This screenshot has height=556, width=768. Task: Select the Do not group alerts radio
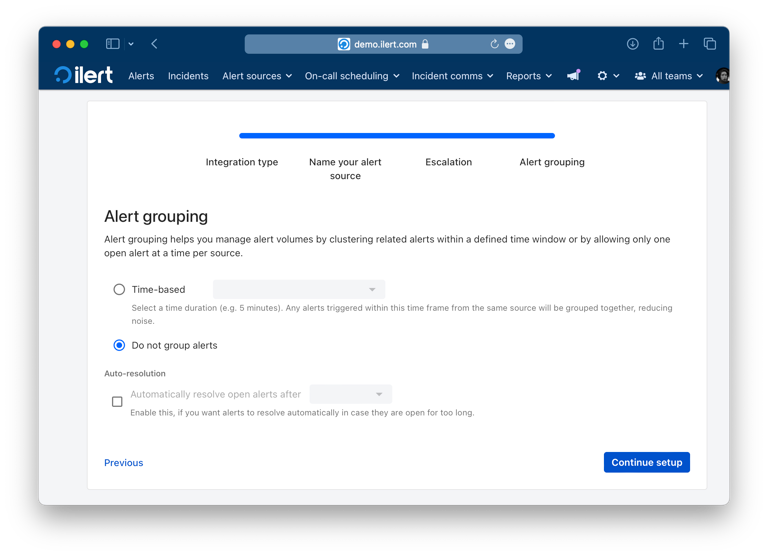(x=119, y=345)
